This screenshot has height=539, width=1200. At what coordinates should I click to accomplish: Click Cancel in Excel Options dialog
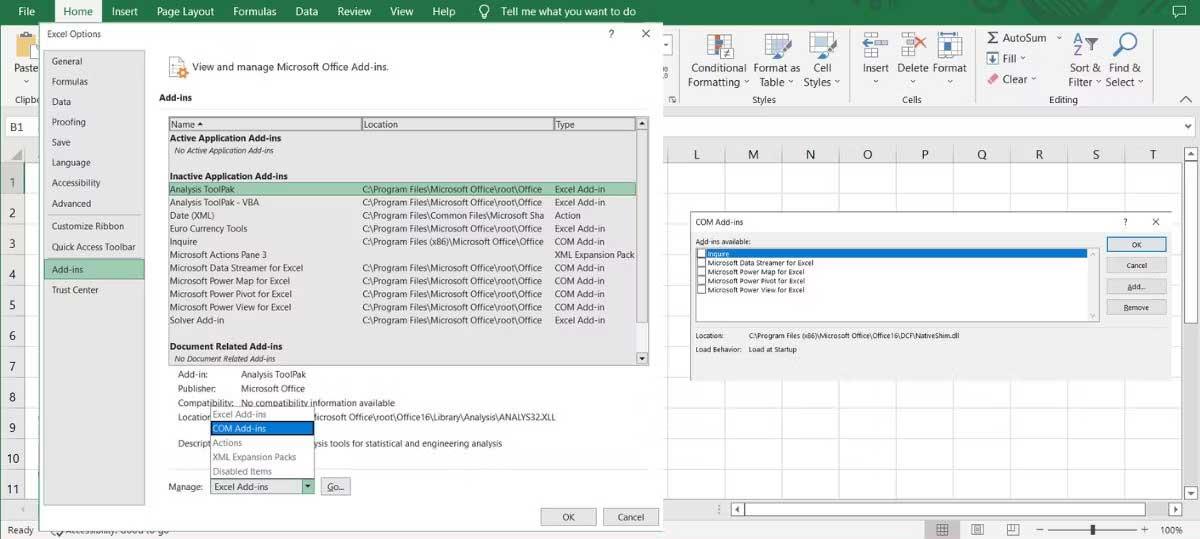click(x=631, y=517)
